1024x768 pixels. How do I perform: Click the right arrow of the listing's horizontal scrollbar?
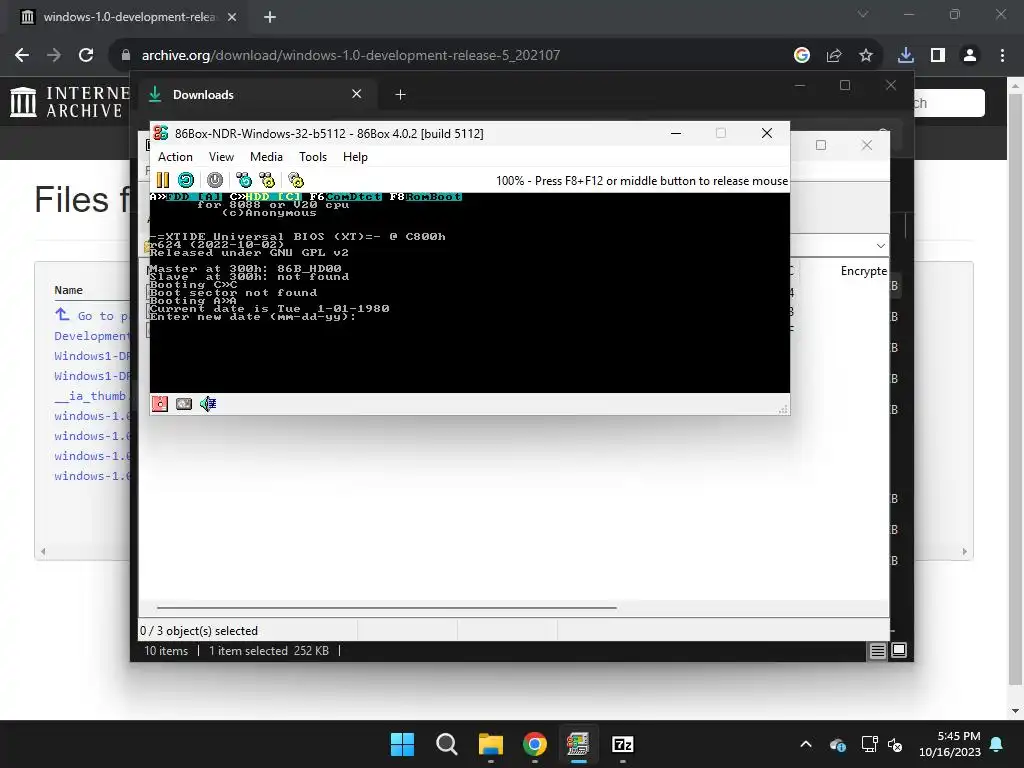coord(965,552)
